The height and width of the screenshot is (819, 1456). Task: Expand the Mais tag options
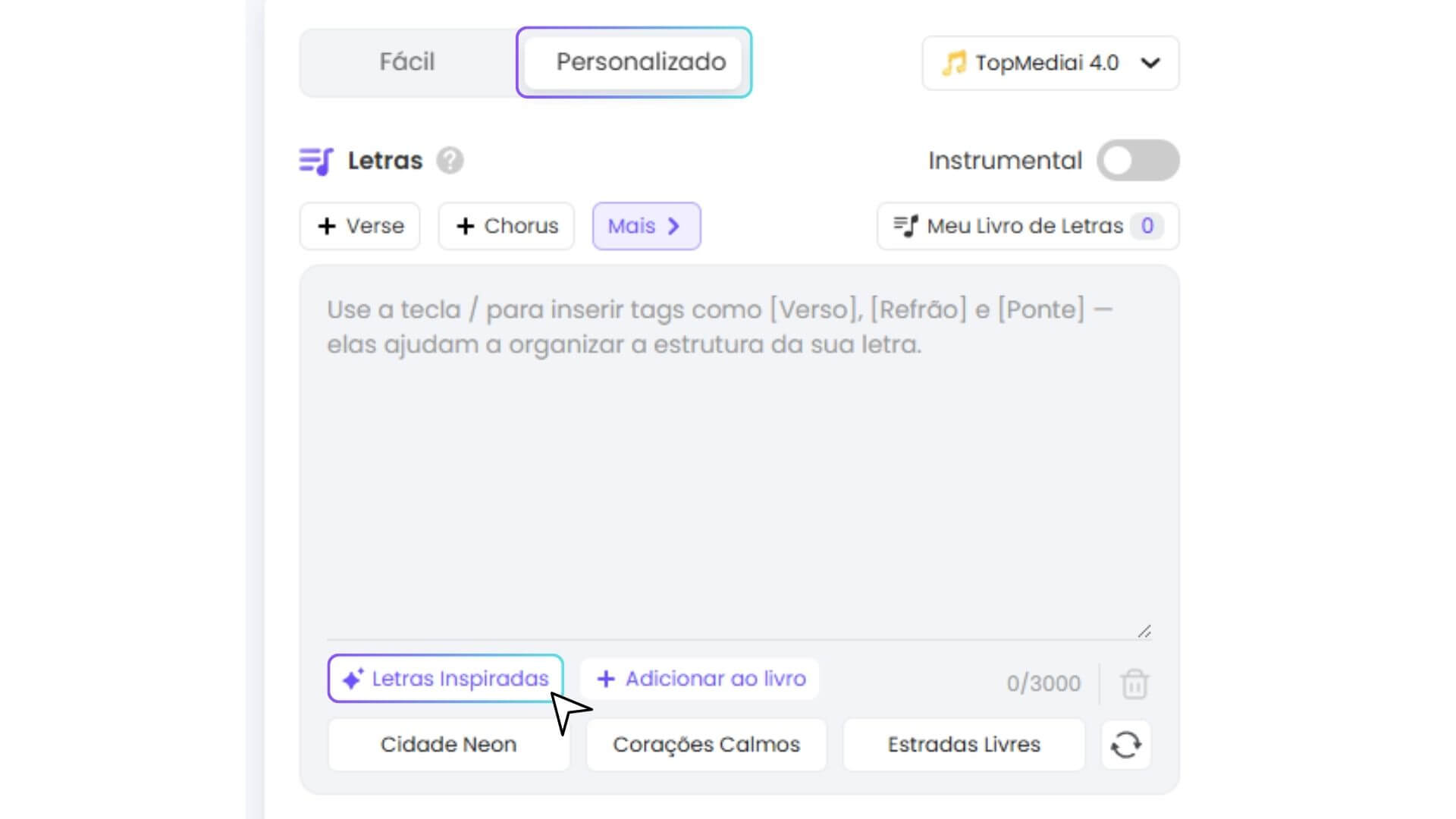point(646,226)
